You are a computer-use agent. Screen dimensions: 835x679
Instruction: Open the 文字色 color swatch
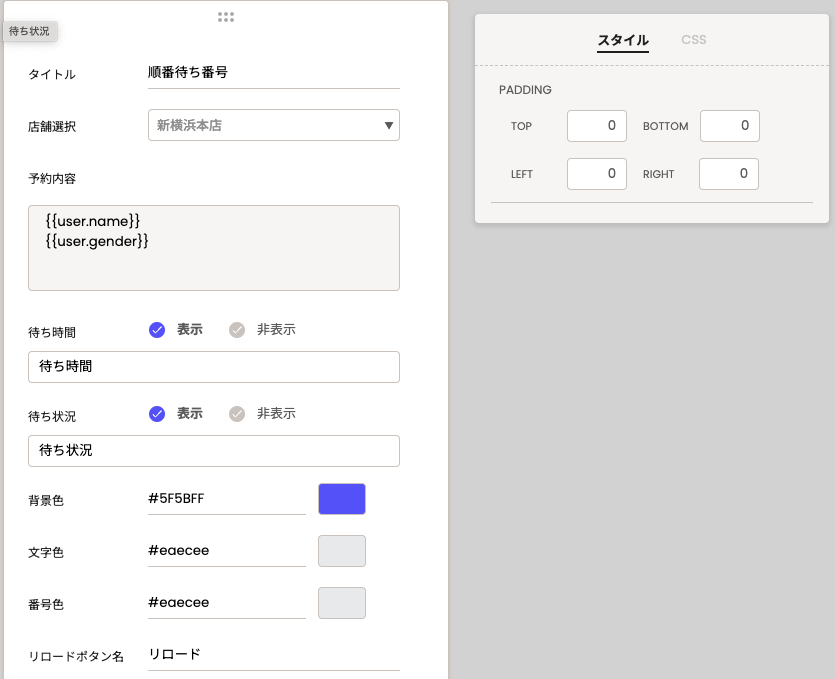click(x=342, y=551)
